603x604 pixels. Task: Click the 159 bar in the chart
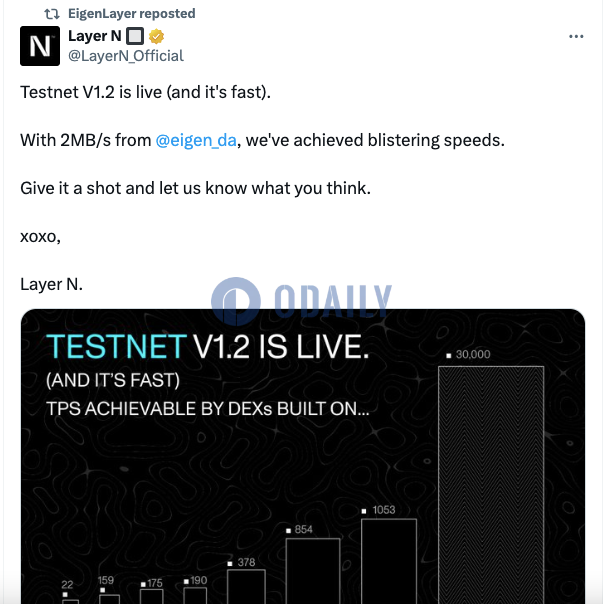click(x=109, y=598)
